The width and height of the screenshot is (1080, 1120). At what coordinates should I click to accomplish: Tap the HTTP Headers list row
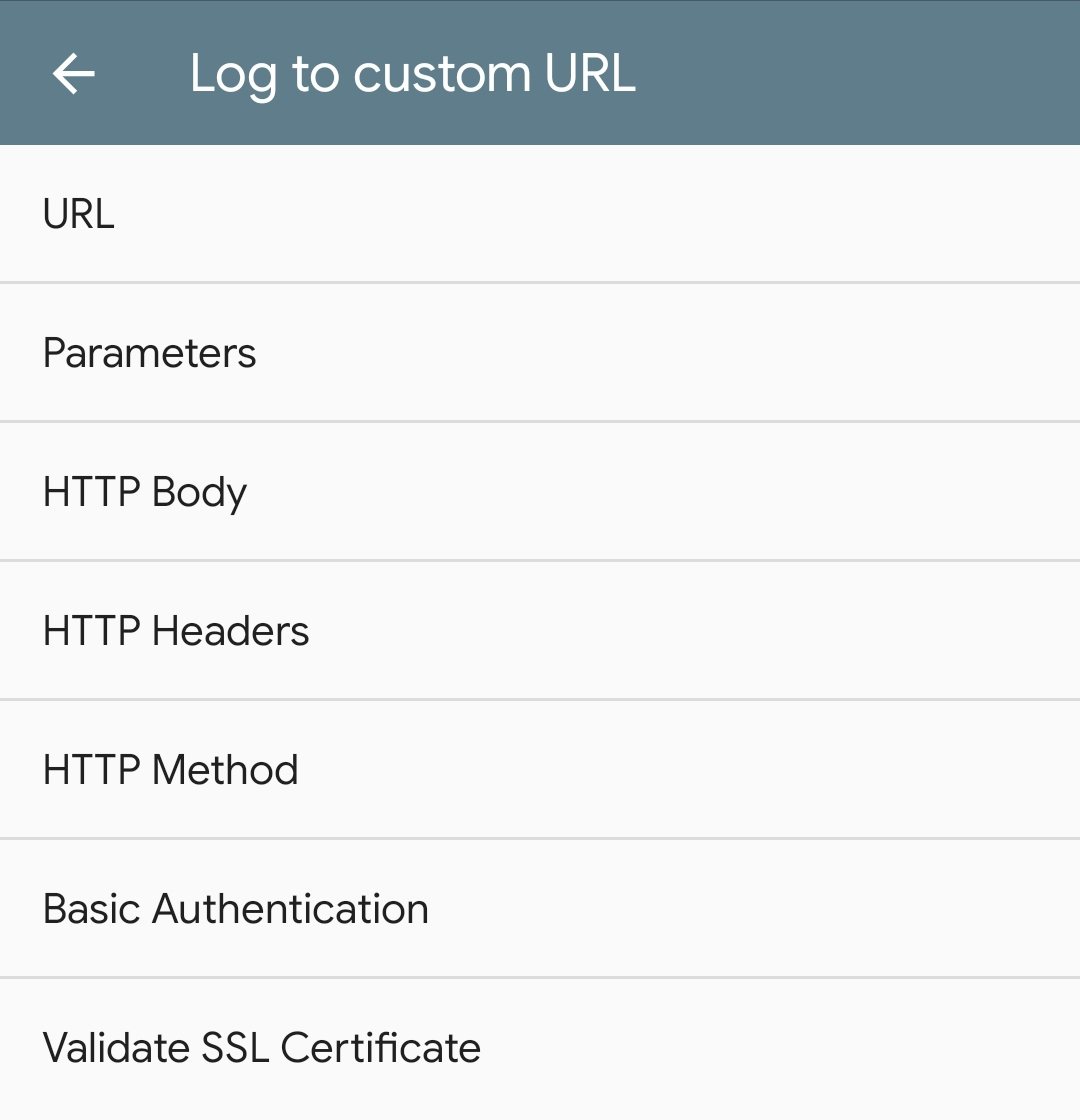tap(540, 631)
